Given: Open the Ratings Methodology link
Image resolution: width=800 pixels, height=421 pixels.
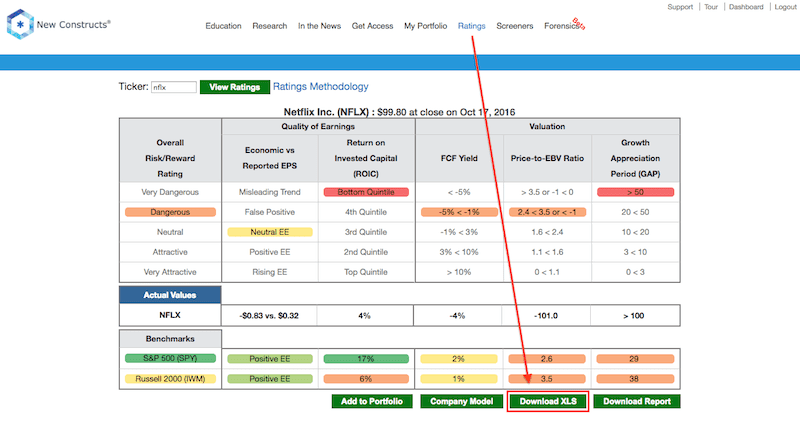Looking at the screenshot, I should click(320, 87).
